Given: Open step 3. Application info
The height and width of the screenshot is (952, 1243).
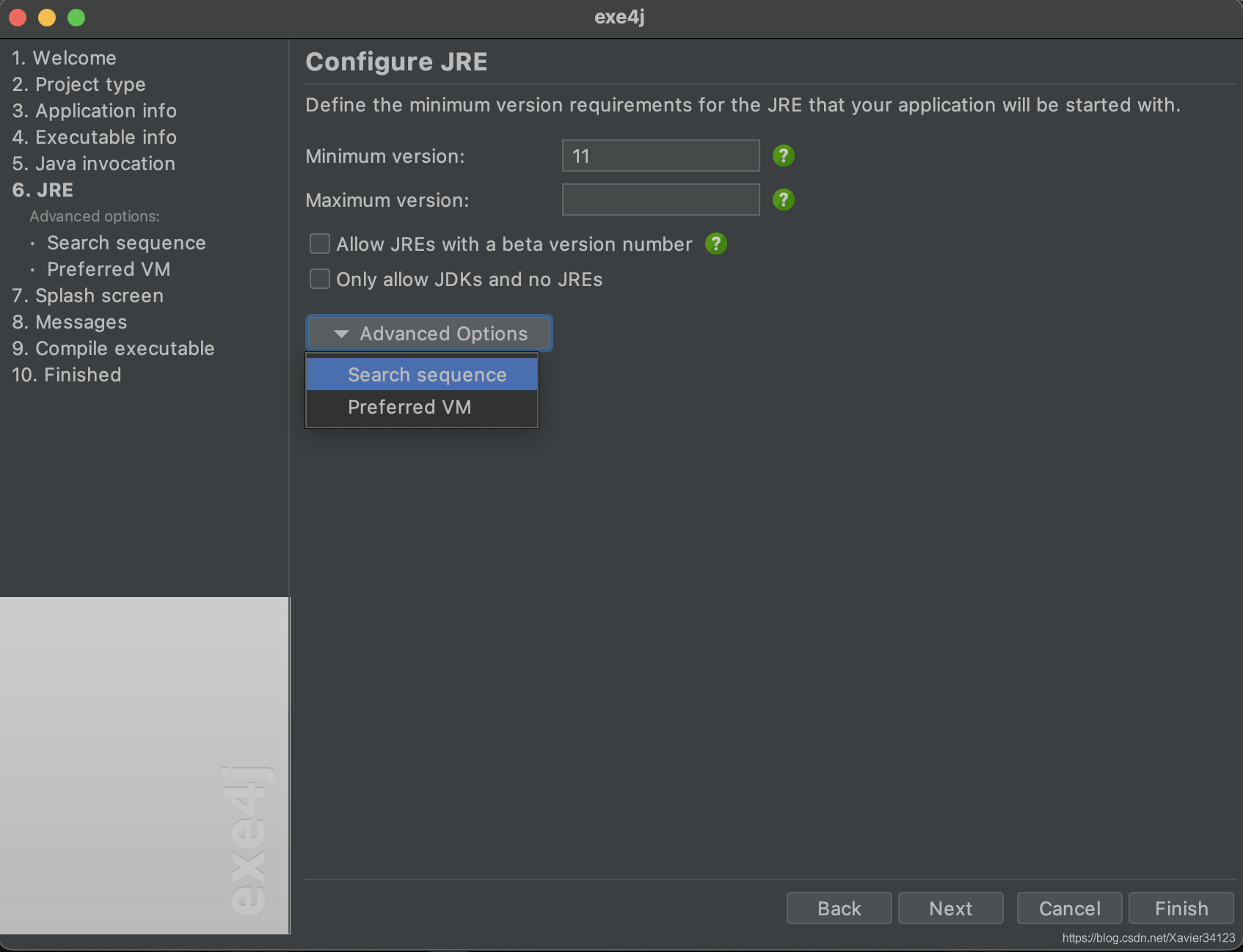Looking at the screenshot, I should pos(94,111).
